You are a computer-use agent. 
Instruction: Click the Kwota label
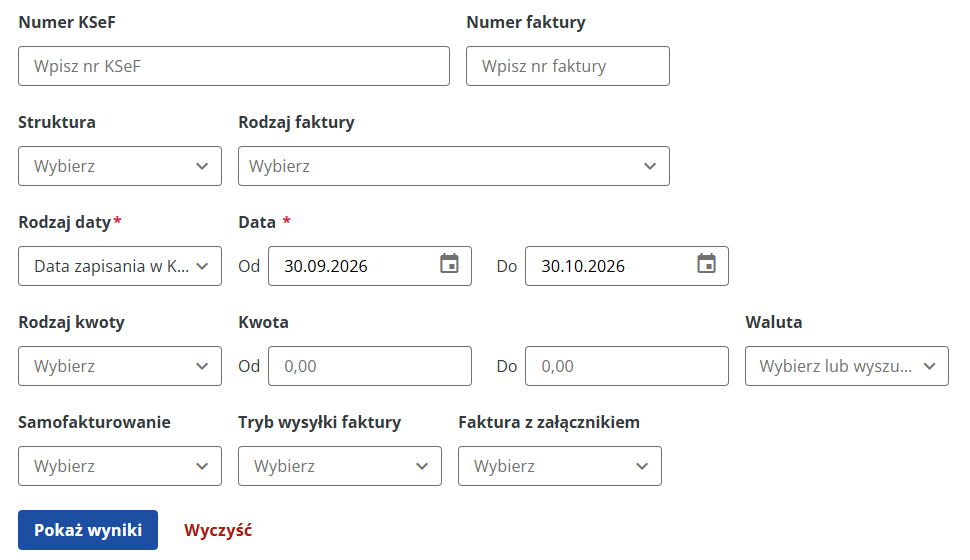click(264, 322)
